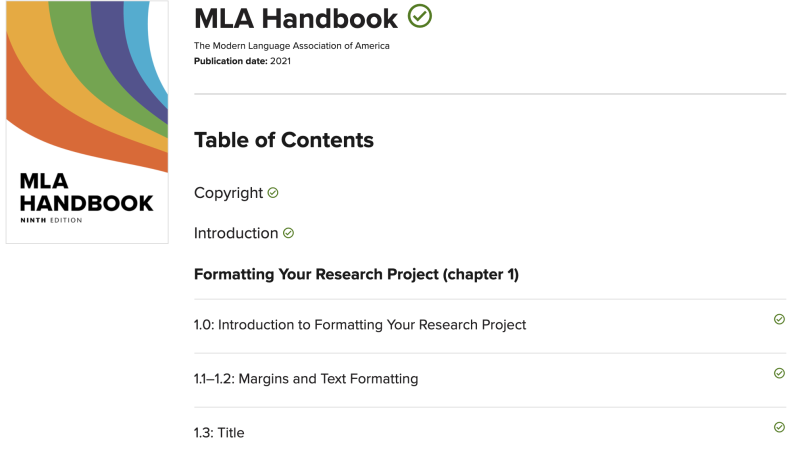Open the Copyright section

pyautogui.click(x=228, y=193)
